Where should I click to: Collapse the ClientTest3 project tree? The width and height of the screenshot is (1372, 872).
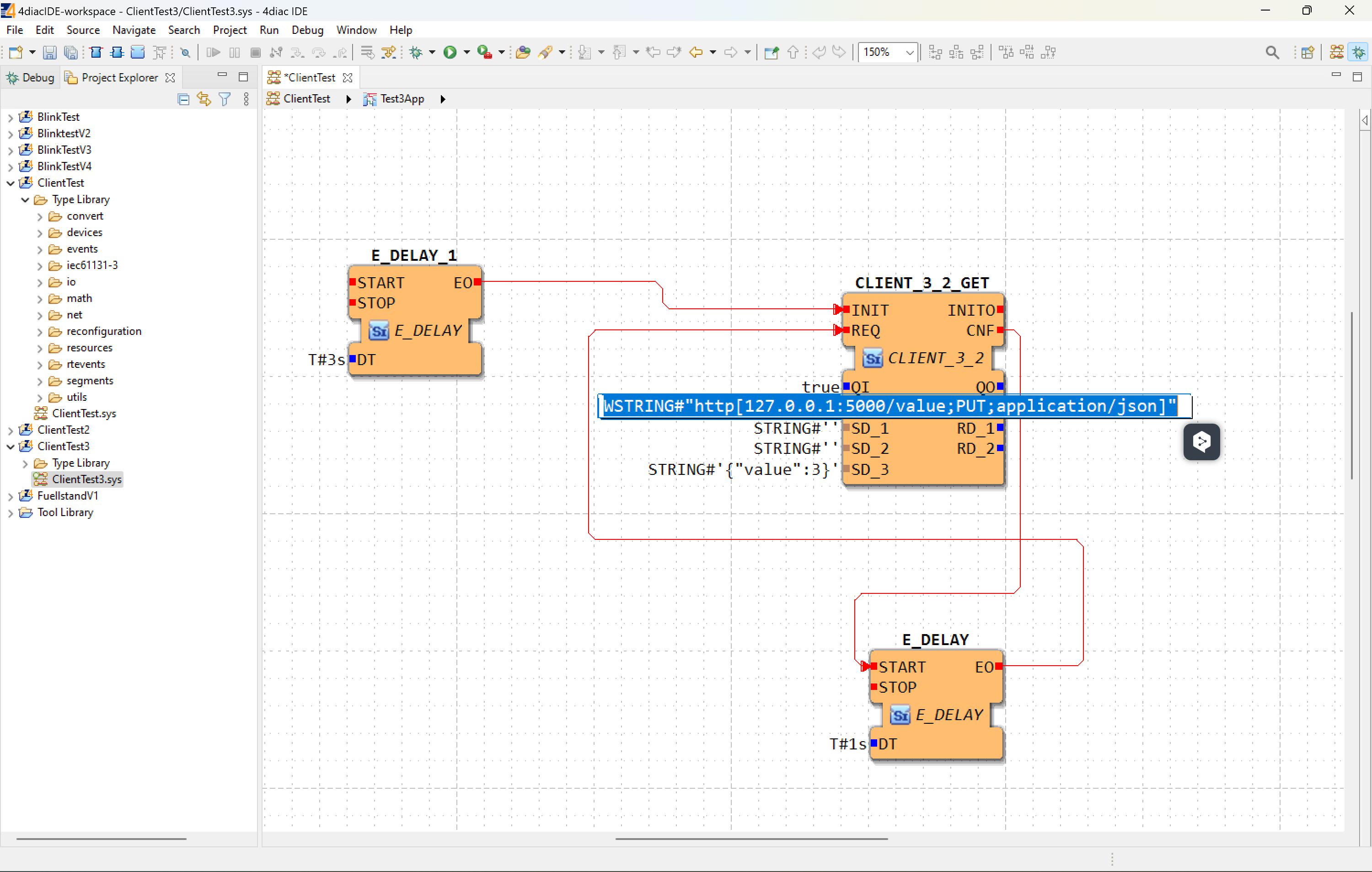tap(10, 447)
